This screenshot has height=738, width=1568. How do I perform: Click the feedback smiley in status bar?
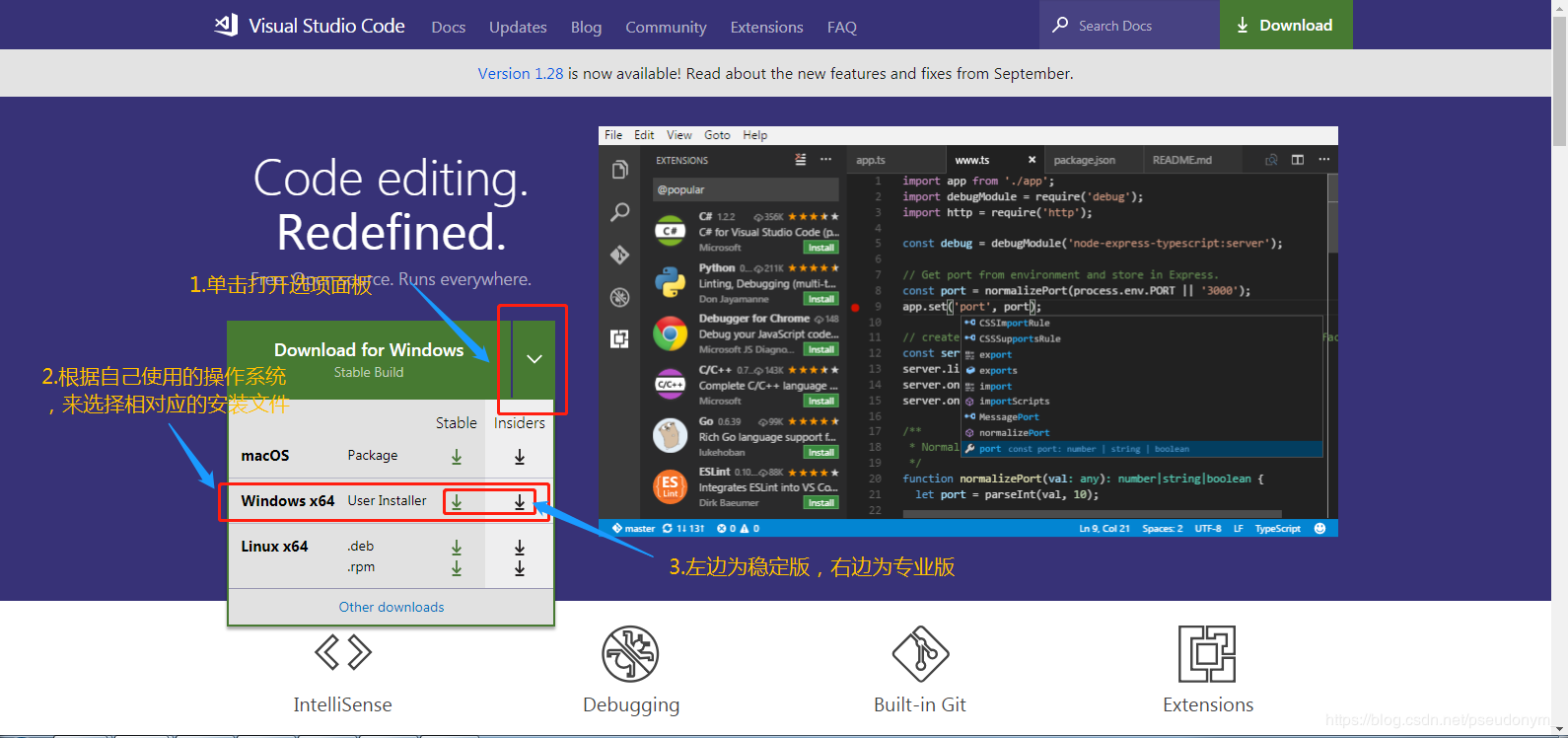coord(1319,529)
